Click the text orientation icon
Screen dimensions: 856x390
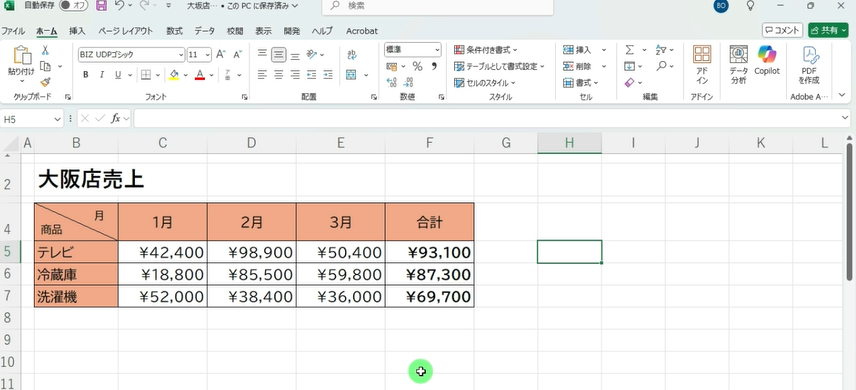tap(312, 54)
